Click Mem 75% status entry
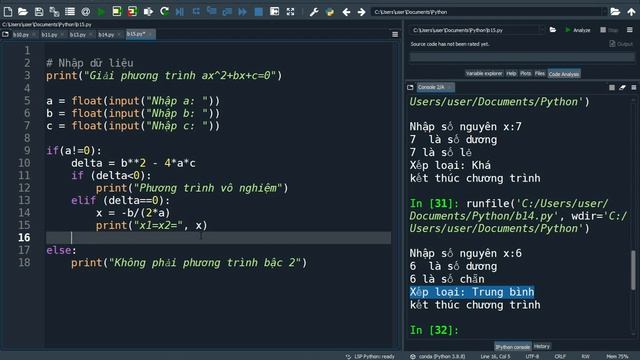The image size is (640, 360). [x=618, y=356]
